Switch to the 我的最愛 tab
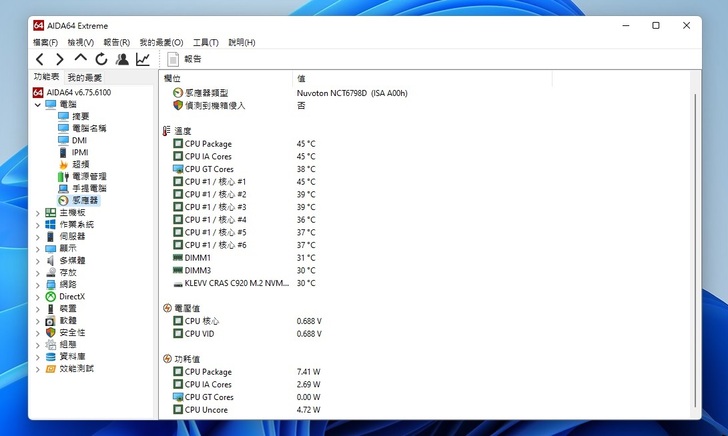Image resolution: width=728 pixels, height=436 pixels. coord(85,77)
